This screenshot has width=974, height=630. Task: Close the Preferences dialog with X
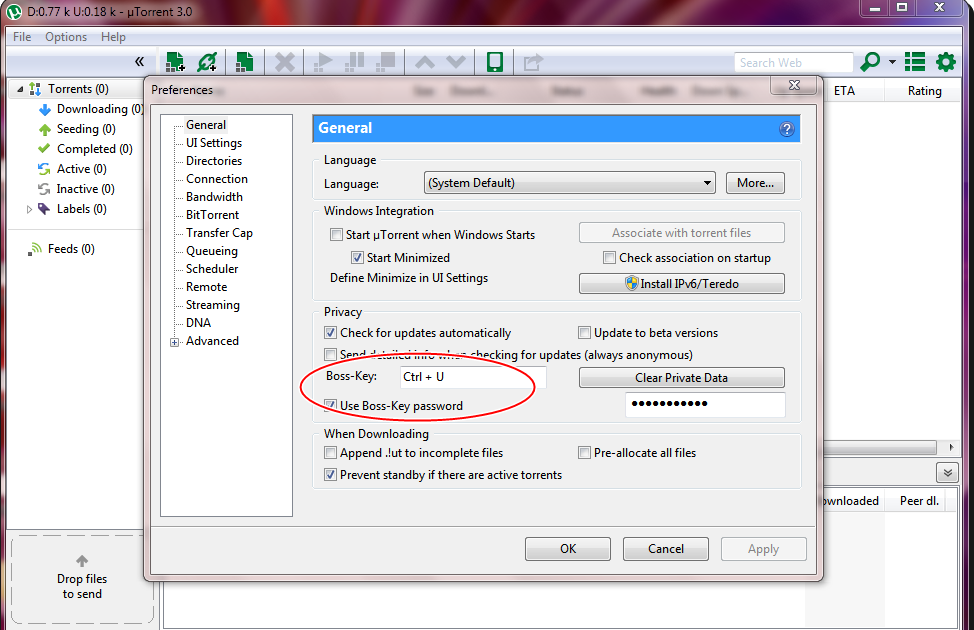(794, 86)
